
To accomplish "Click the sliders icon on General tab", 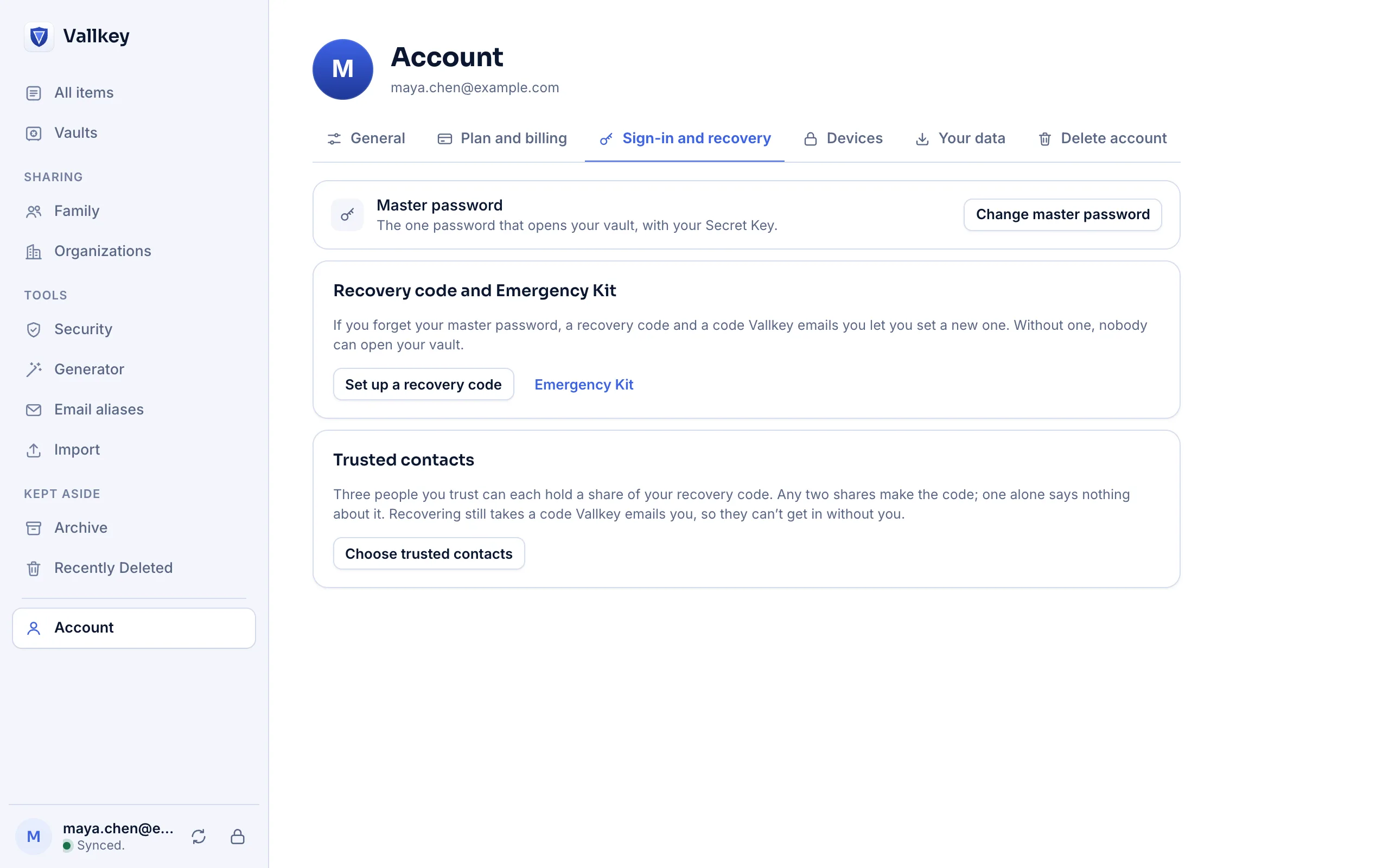I will pyautogui.click(x=334, y=139).
